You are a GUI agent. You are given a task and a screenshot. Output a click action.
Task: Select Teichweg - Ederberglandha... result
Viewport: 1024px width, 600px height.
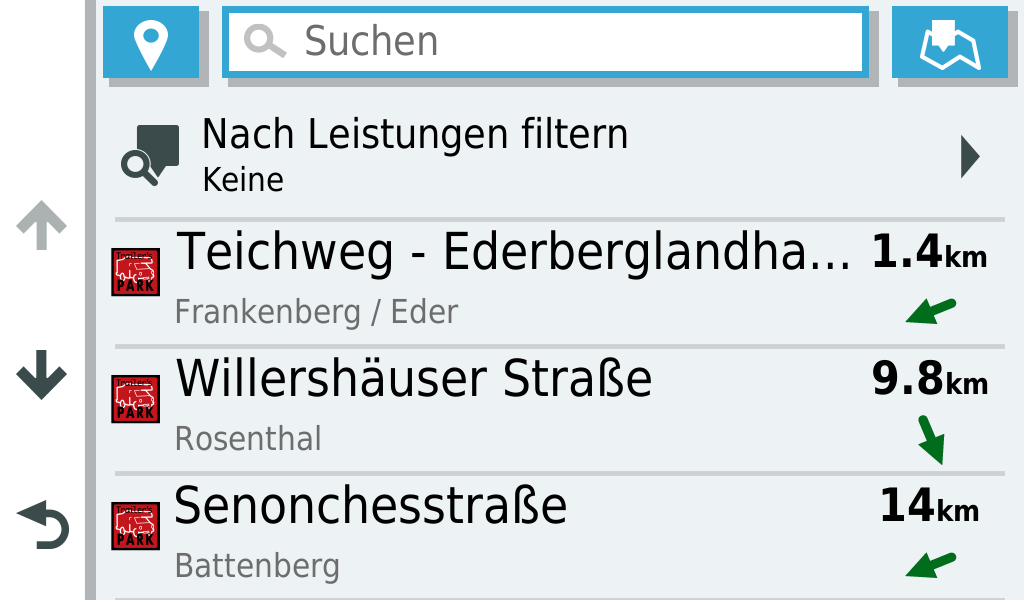click(x=513, y=256)
